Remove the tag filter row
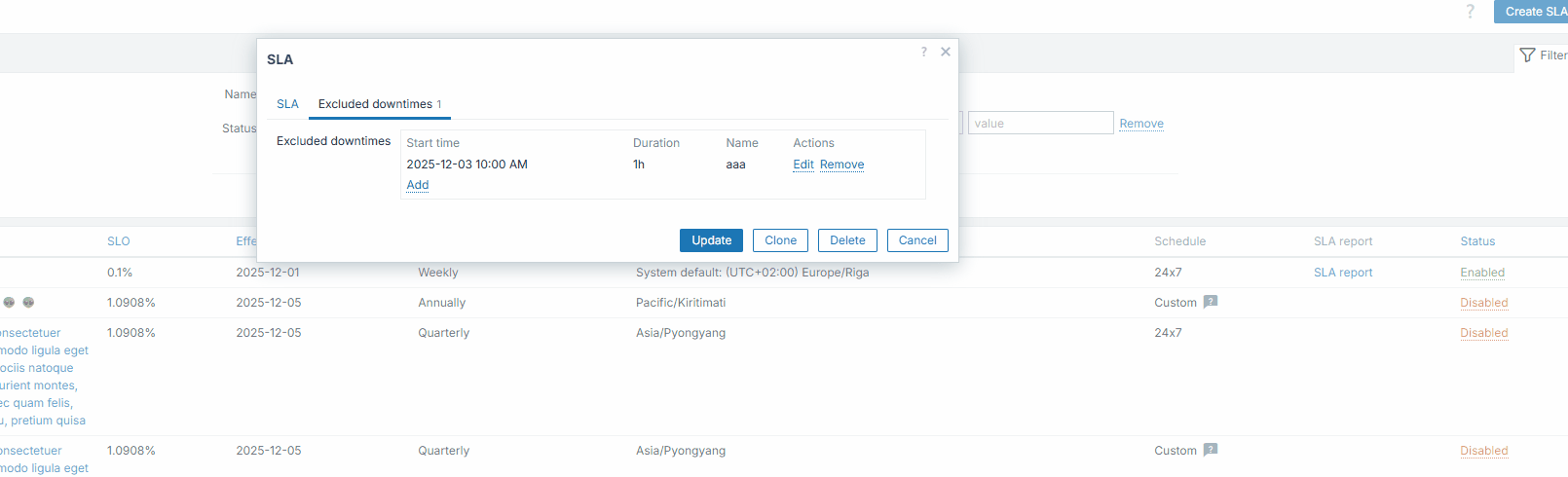 1140,124
